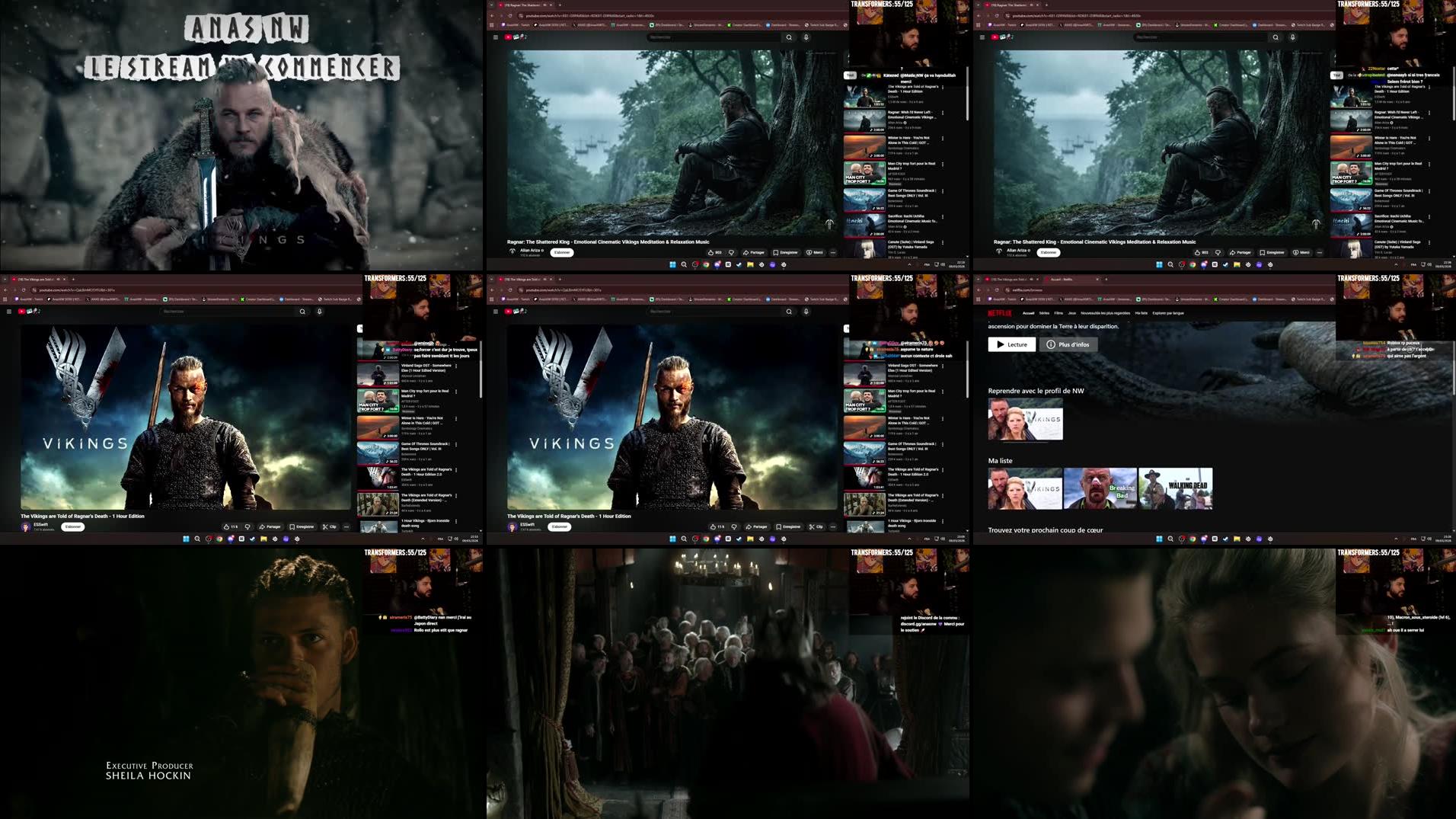
Task: Open Google Chrome from the taskbar
Action: tap(706, 264)
